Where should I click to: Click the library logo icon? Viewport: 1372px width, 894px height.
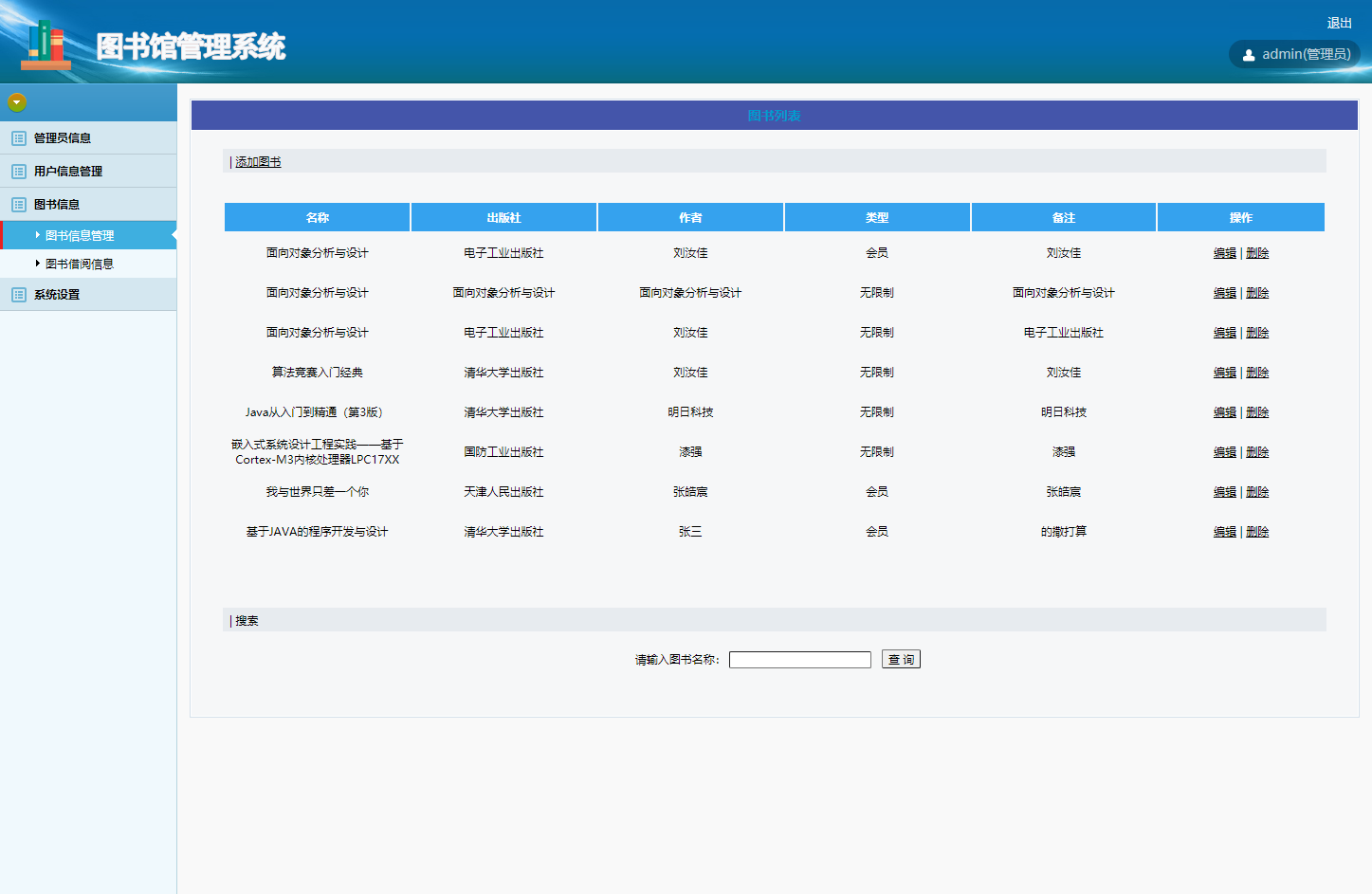click(46, 42)
